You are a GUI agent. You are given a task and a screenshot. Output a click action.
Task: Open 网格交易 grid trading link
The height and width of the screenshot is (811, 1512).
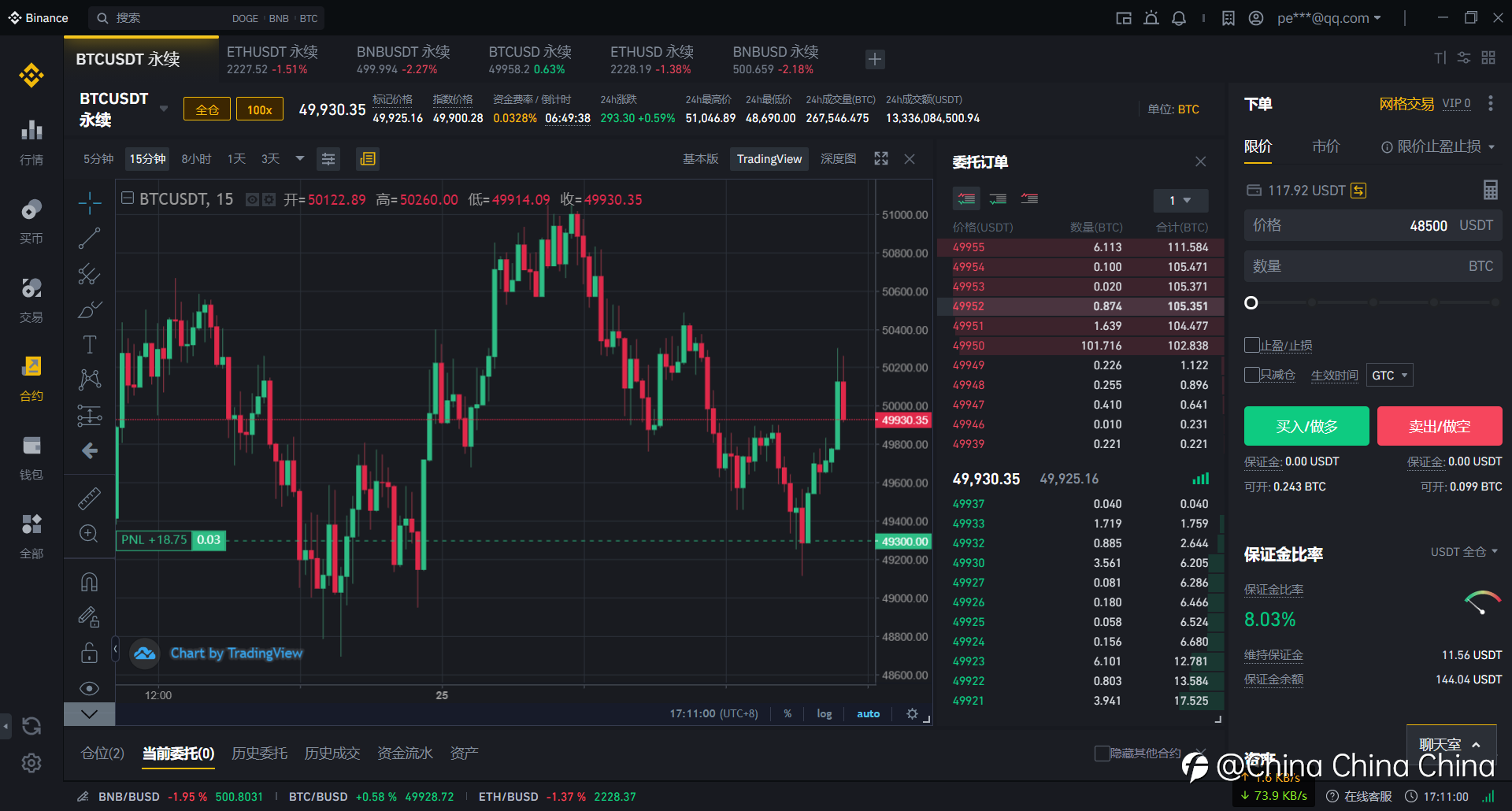click(1406, 104)
